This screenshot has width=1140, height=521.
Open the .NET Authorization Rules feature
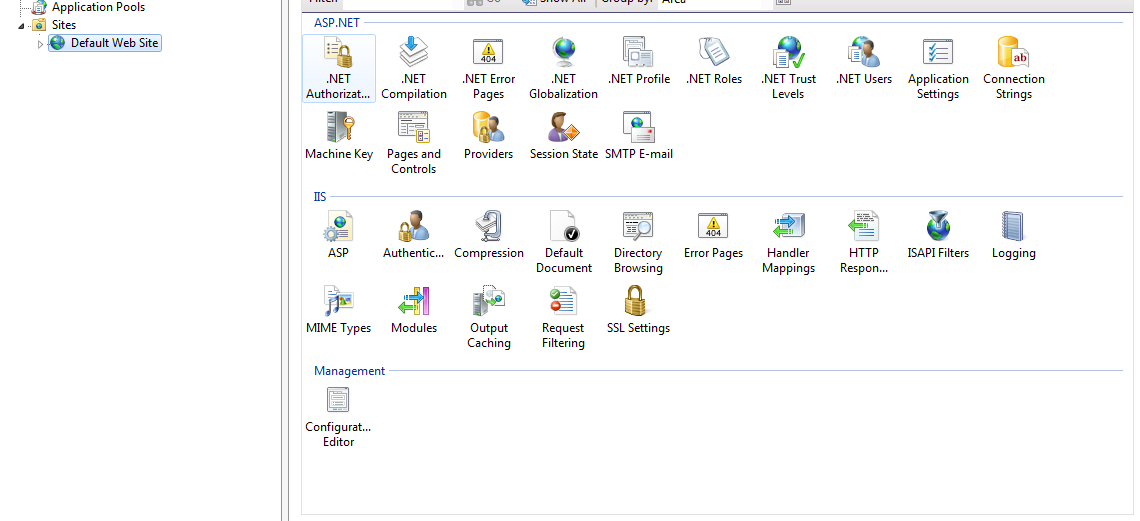click(x=339, y=68)
